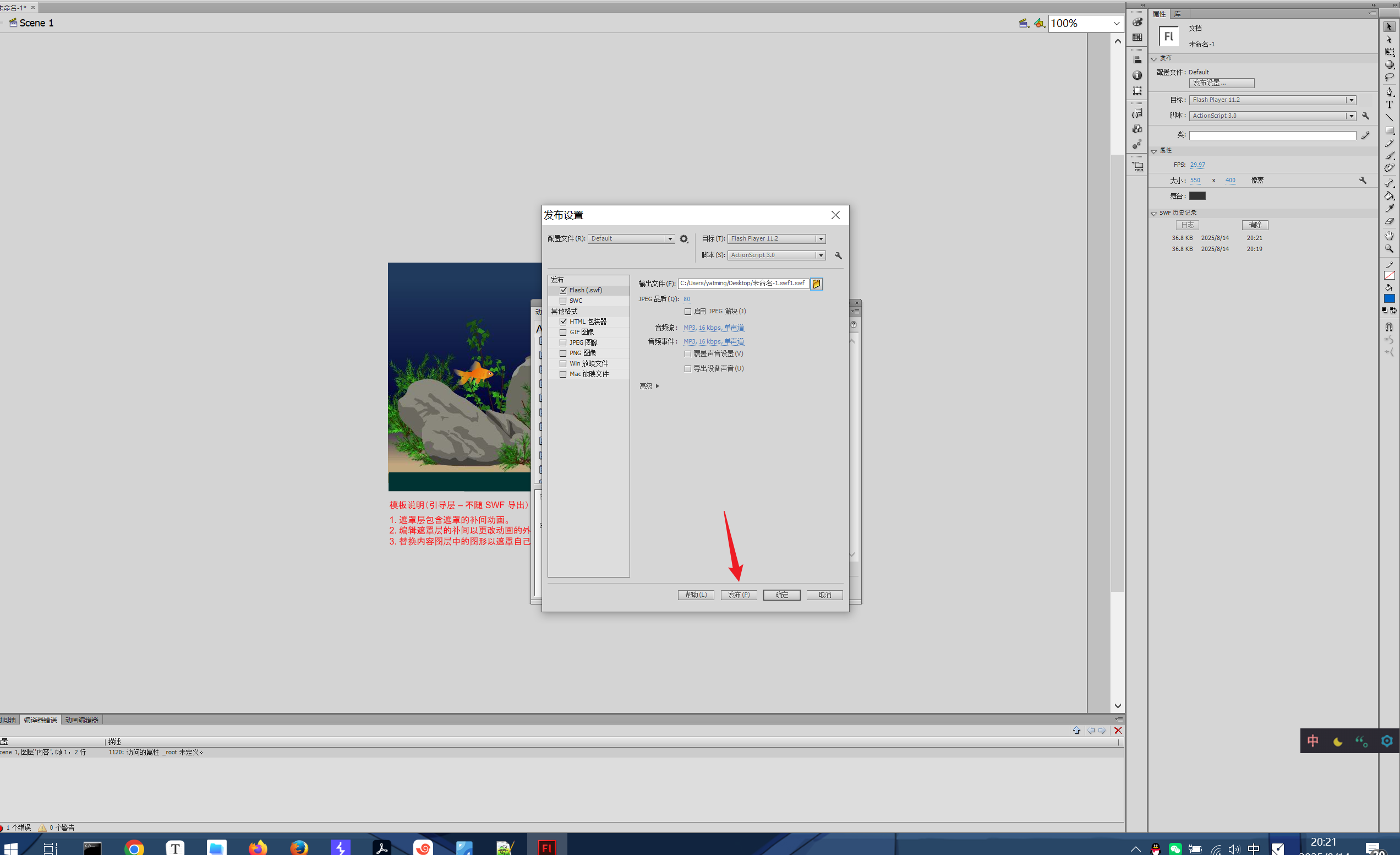
Task: Switch to the 动画编辑器 tab
Action: tap(82, 720)
